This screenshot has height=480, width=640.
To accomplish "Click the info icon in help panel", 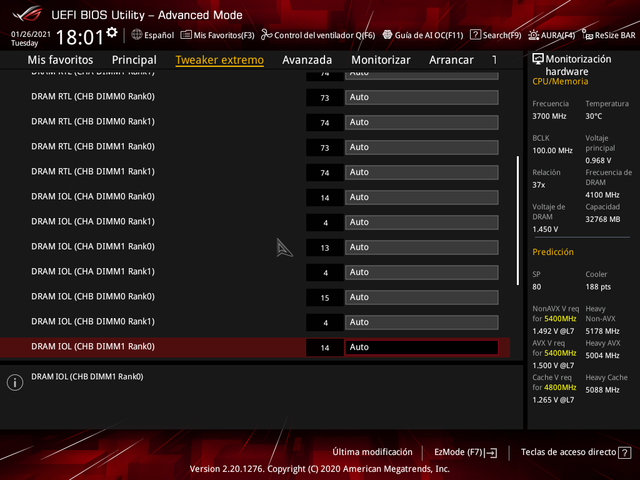I will point(15,382).
